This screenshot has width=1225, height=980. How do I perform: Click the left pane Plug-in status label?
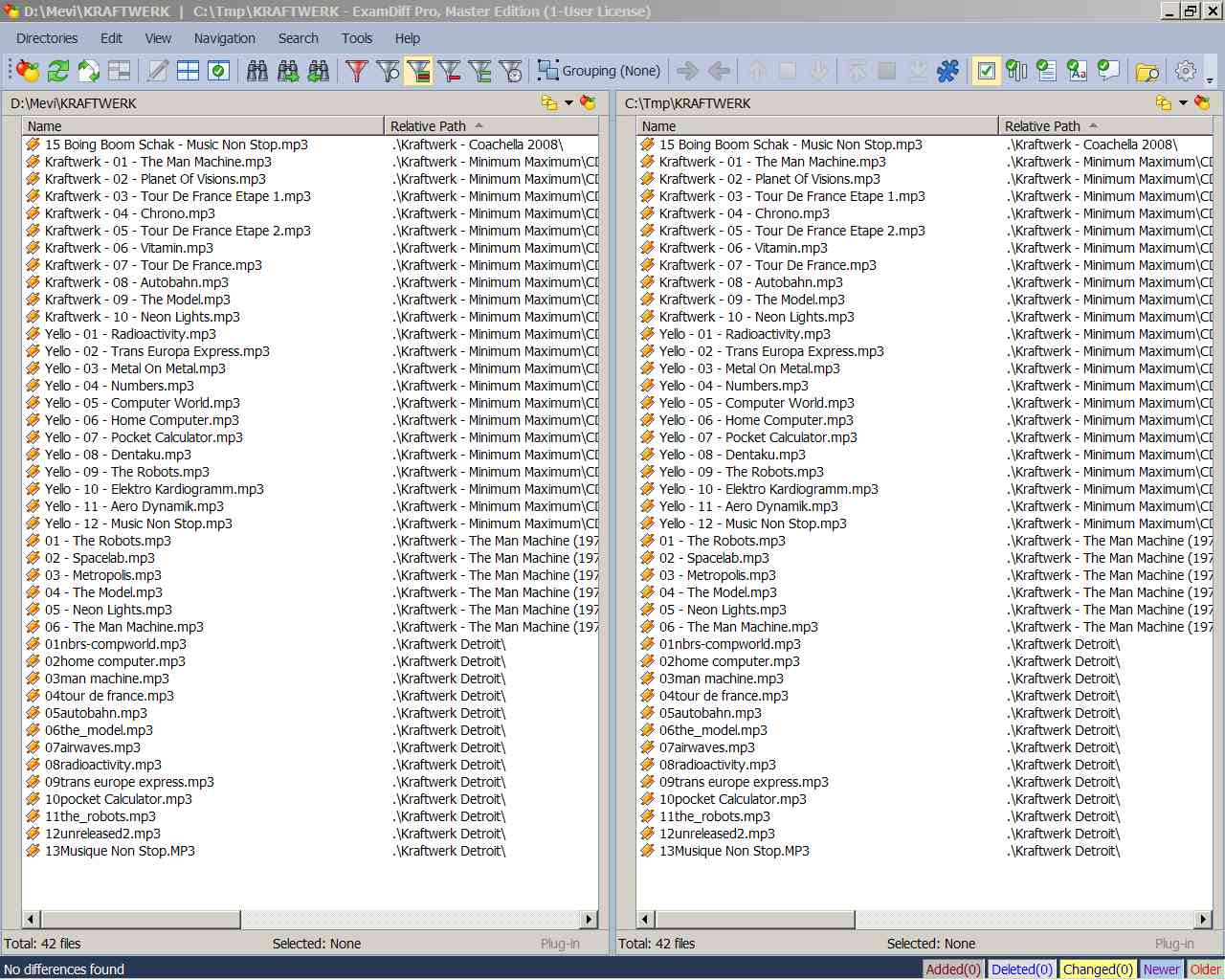(x=560, y=944)
